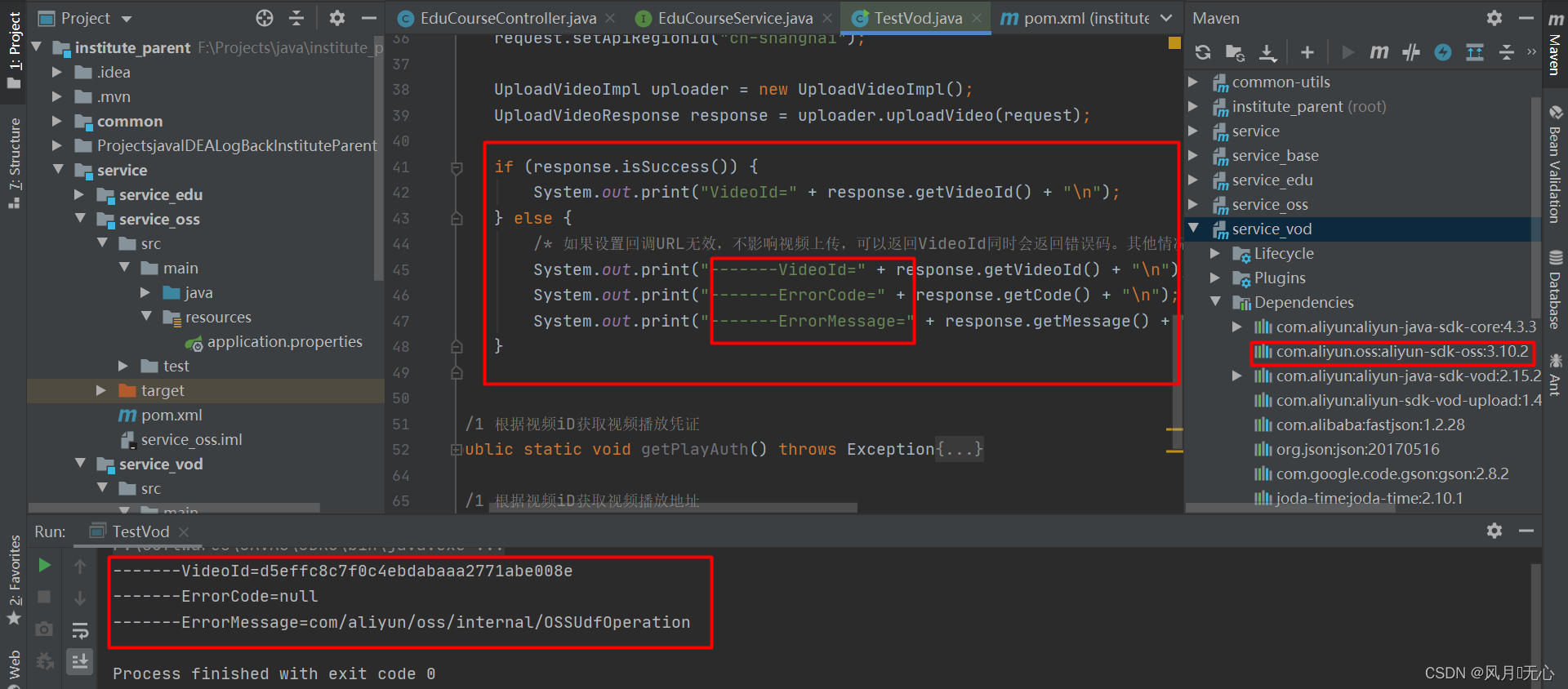
Task: Open pom.xml editor tab
Action: (x=1075, y=18)
